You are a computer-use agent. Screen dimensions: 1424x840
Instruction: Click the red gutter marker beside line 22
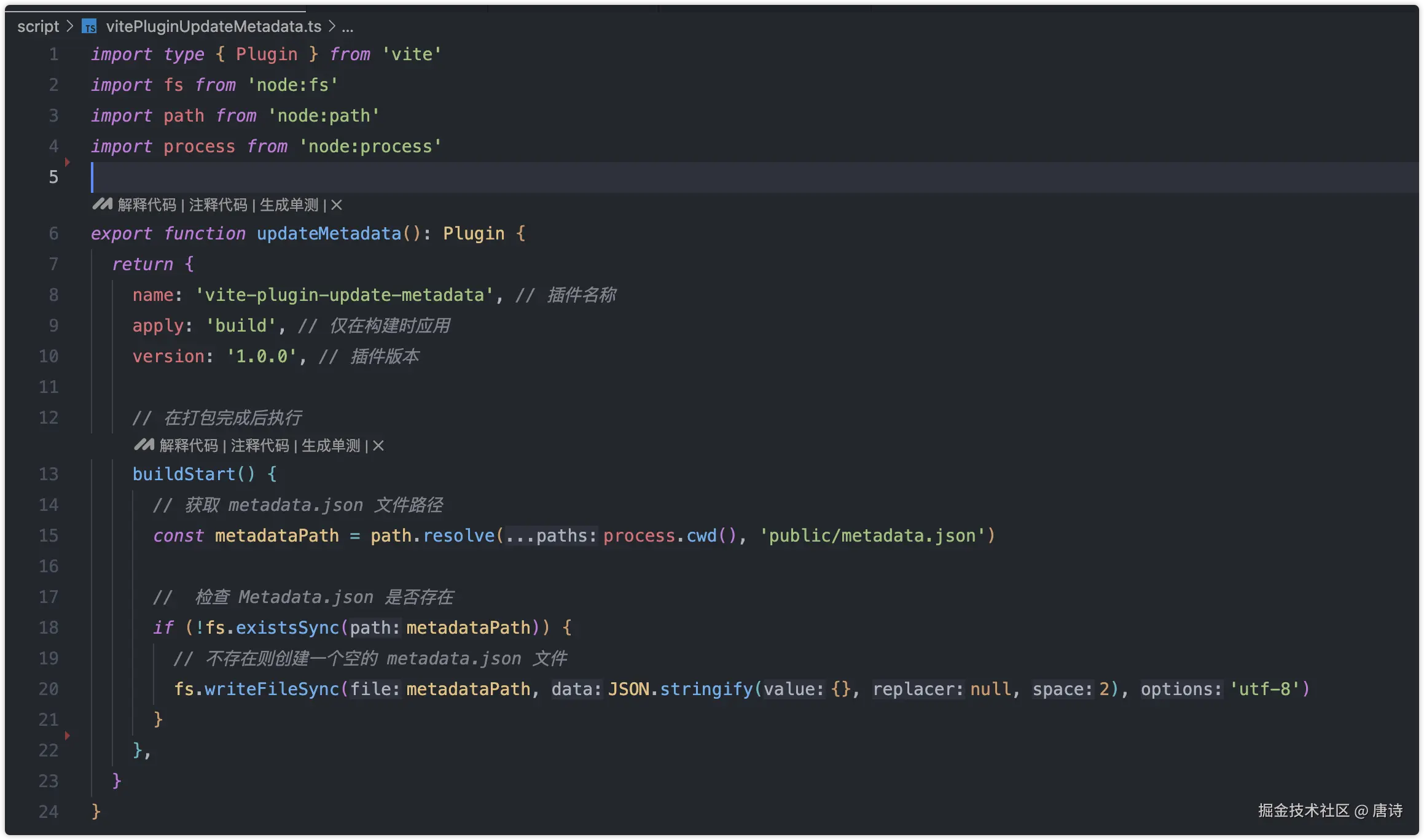tap(67, 735)
